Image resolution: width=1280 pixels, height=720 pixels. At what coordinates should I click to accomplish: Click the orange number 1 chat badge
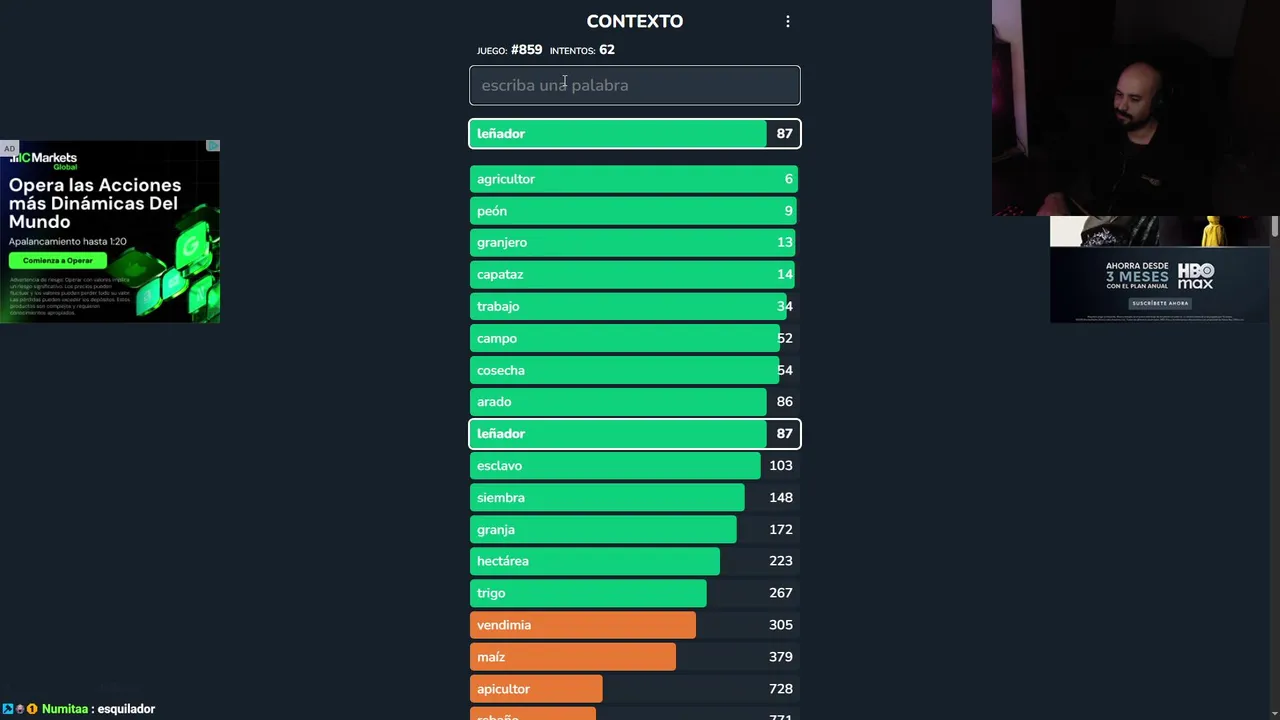[32, 709]
